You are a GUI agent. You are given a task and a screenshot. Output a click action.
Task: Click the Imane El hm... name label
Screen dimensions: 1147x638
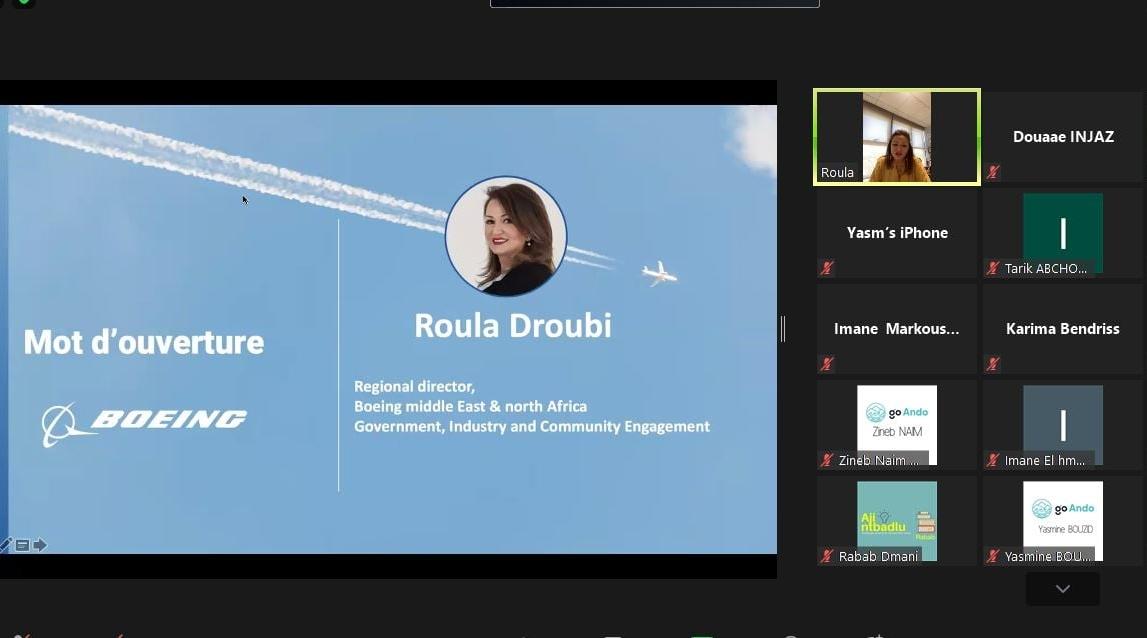(1045, 460)
